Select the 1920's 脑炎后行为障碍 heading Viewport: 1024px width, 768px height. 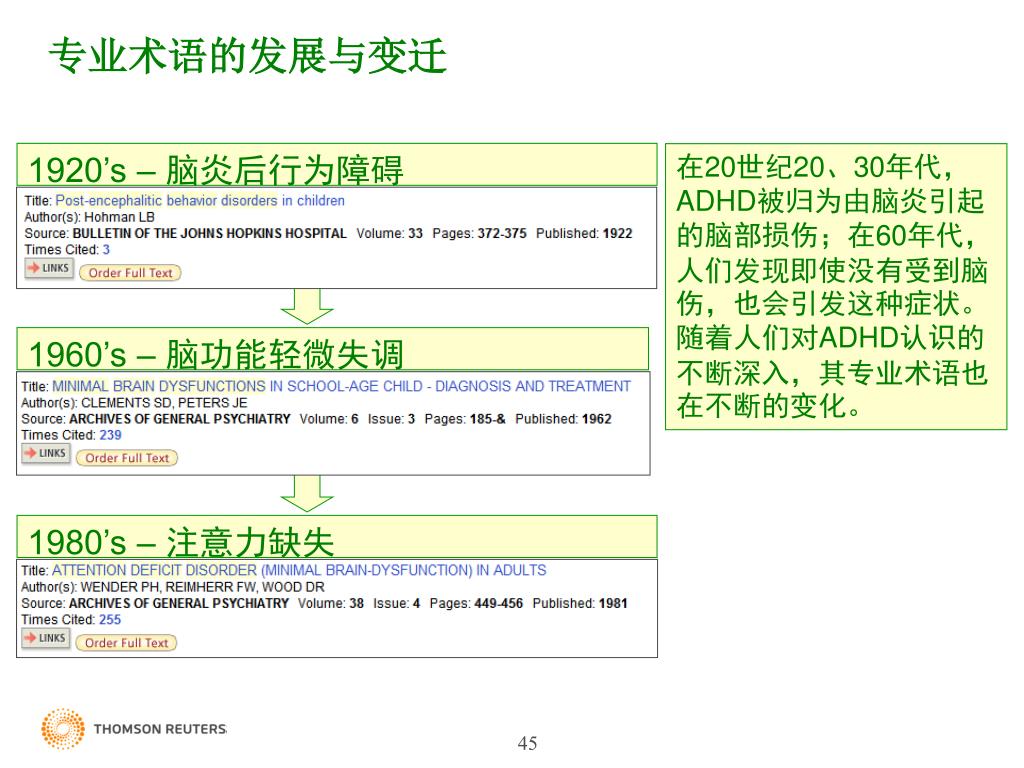(336, 165)
